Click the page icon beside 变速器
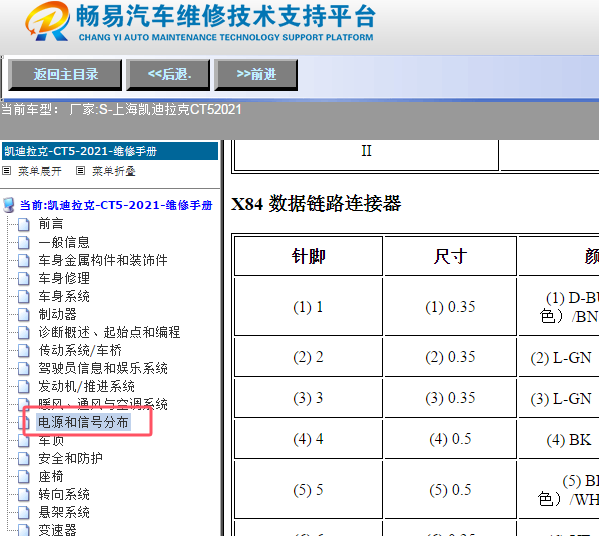The height and width of the screenshot is (536, 599). click(x=24, y=530)
